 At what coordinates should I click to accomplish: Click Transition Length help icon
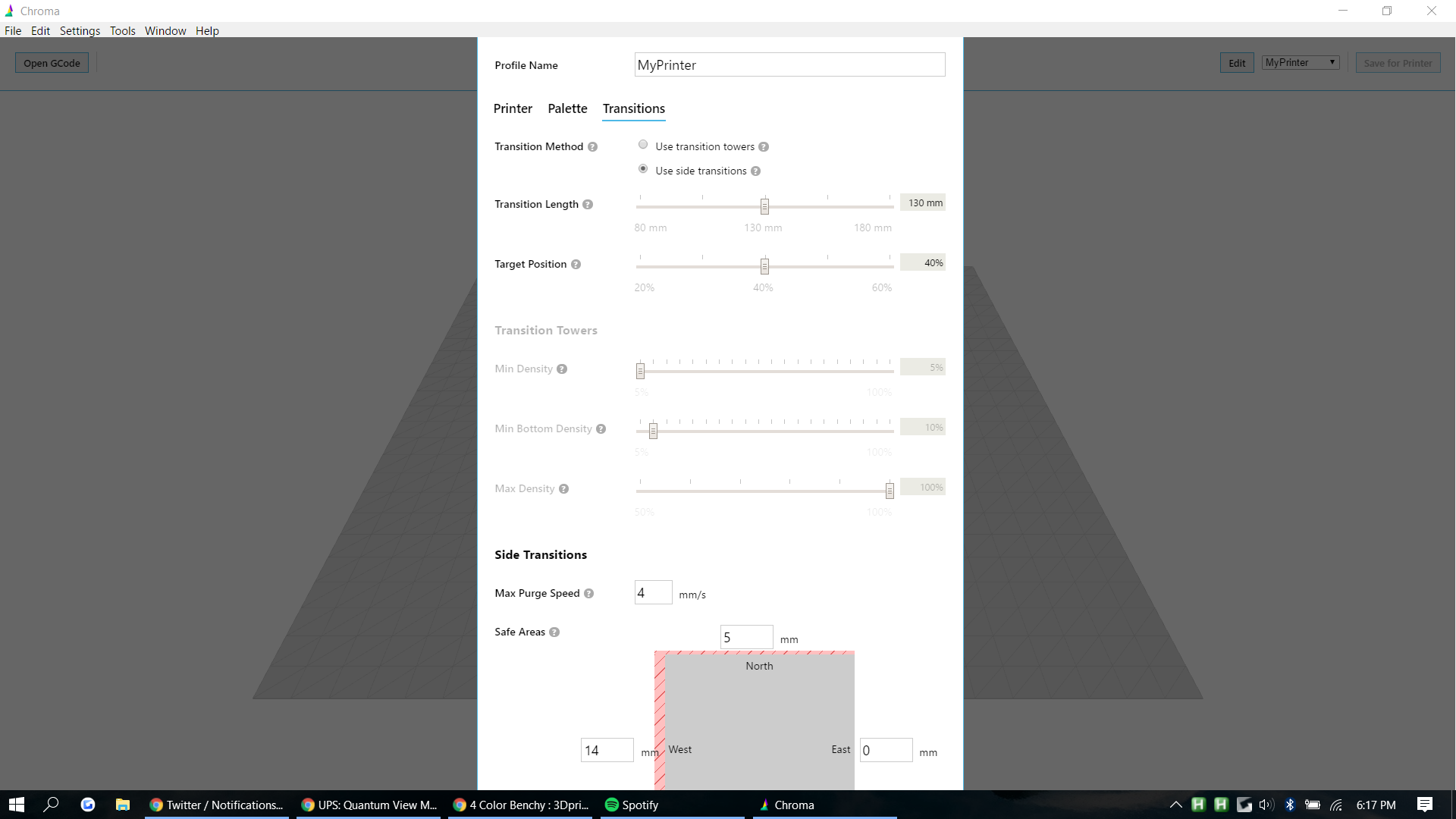click(x=588, y=205)
